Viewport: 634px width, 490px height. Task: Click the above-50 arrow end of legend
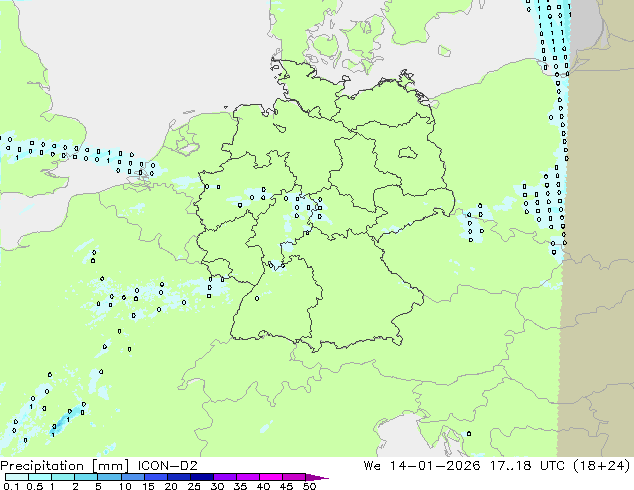tap(317, 477)
